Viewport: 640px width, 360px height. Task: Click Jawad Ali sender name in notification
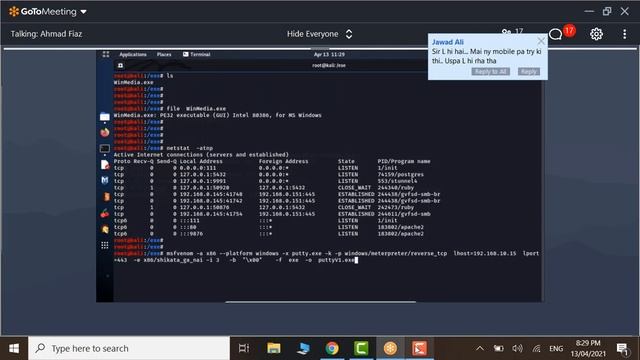point(447,42)
